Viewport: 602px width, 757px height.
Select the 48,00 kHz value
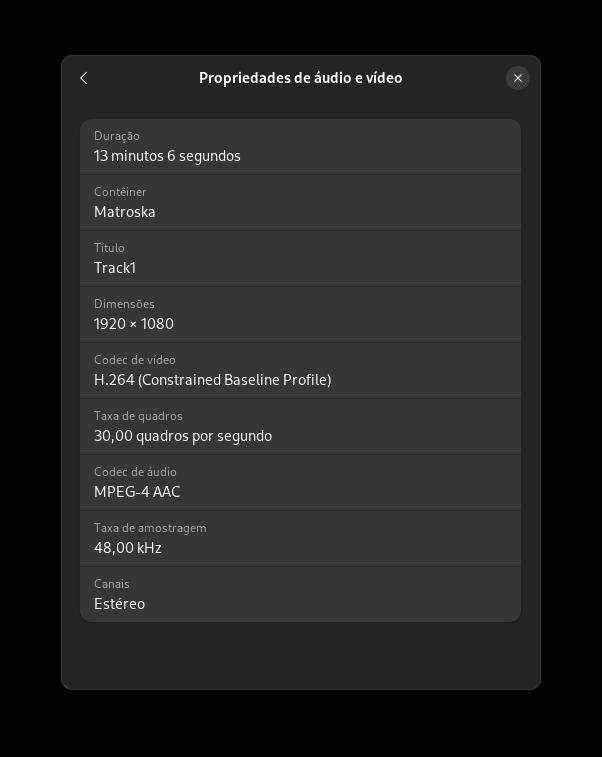[x=128, y=548]
